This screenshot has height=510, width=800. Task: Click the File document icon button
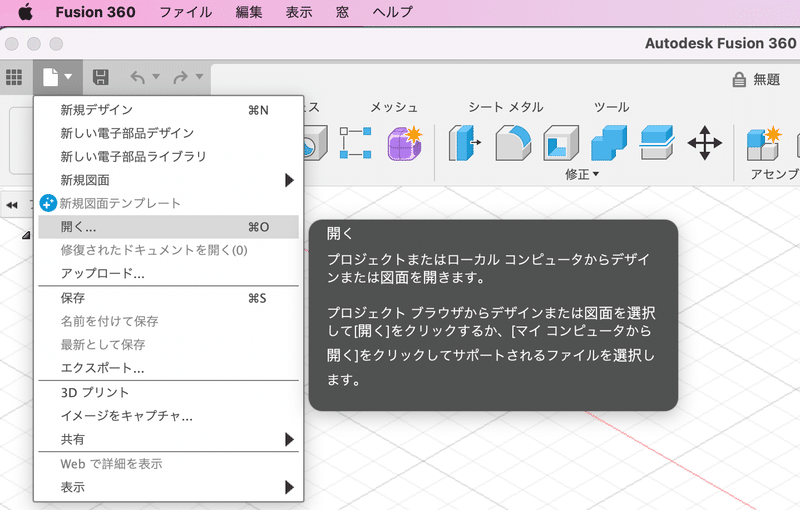[x=51, y=77]
